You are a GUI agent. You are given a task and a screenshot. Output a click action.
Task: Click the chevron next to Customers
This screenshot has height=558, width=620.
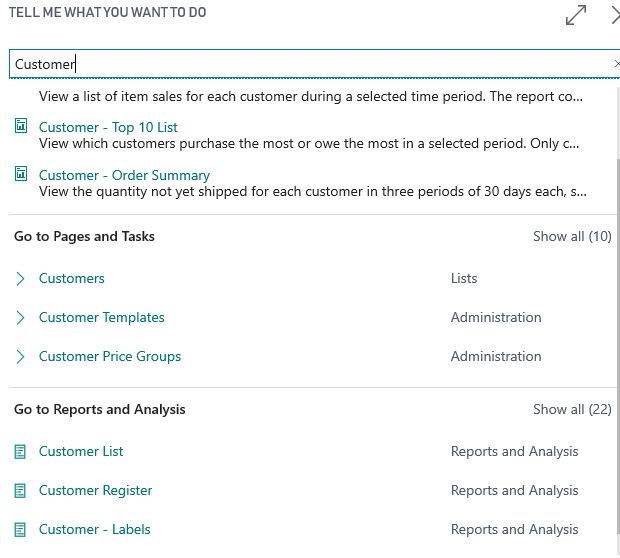(20, 279)
